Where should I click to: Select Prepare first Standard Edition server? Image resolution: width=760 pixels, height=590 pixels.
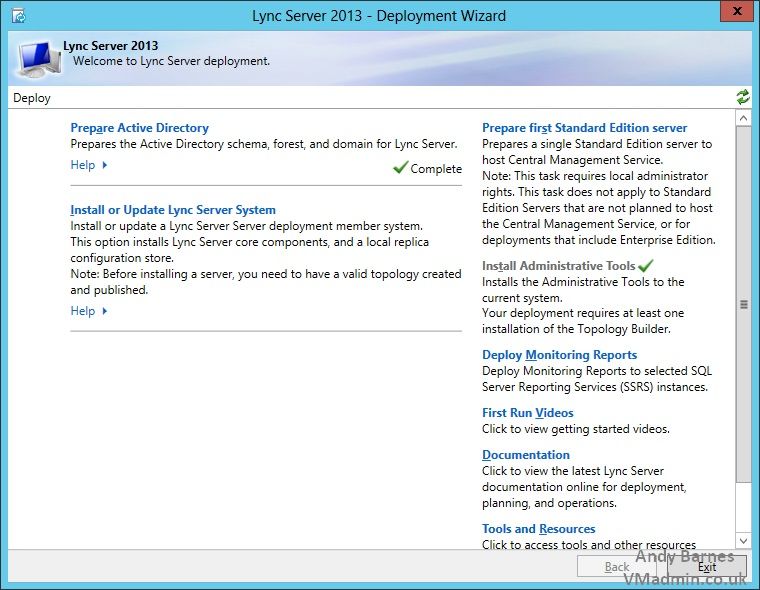[584, 128]
